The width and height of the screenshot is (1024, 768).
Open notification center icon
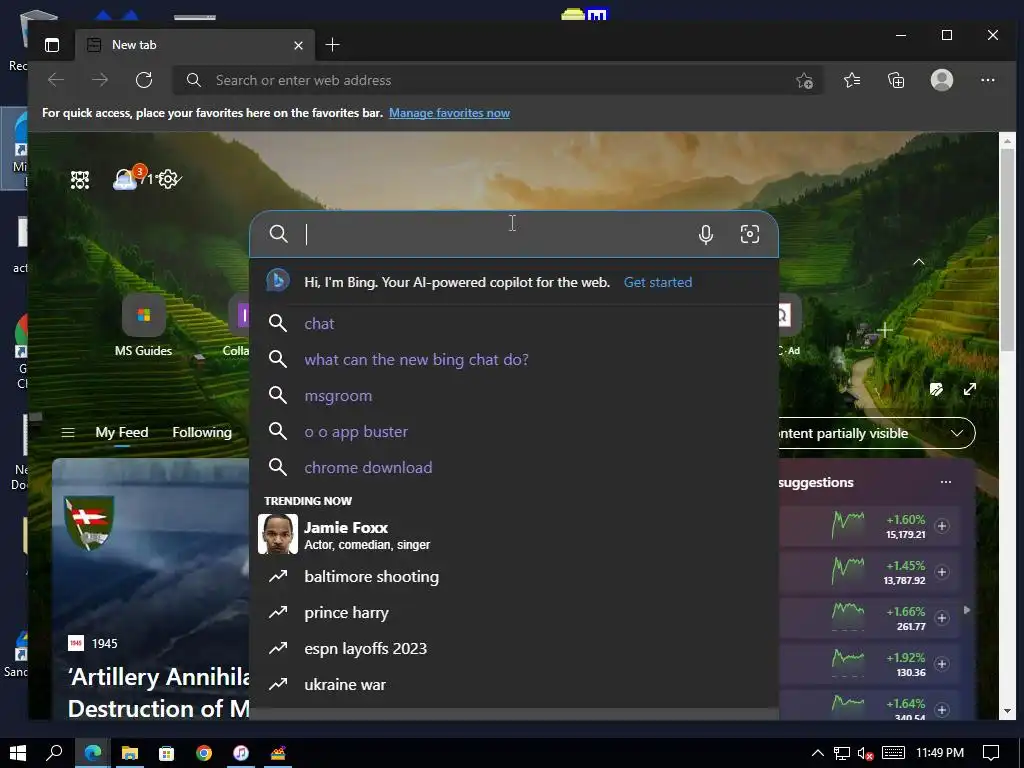[x=991, y=753]
